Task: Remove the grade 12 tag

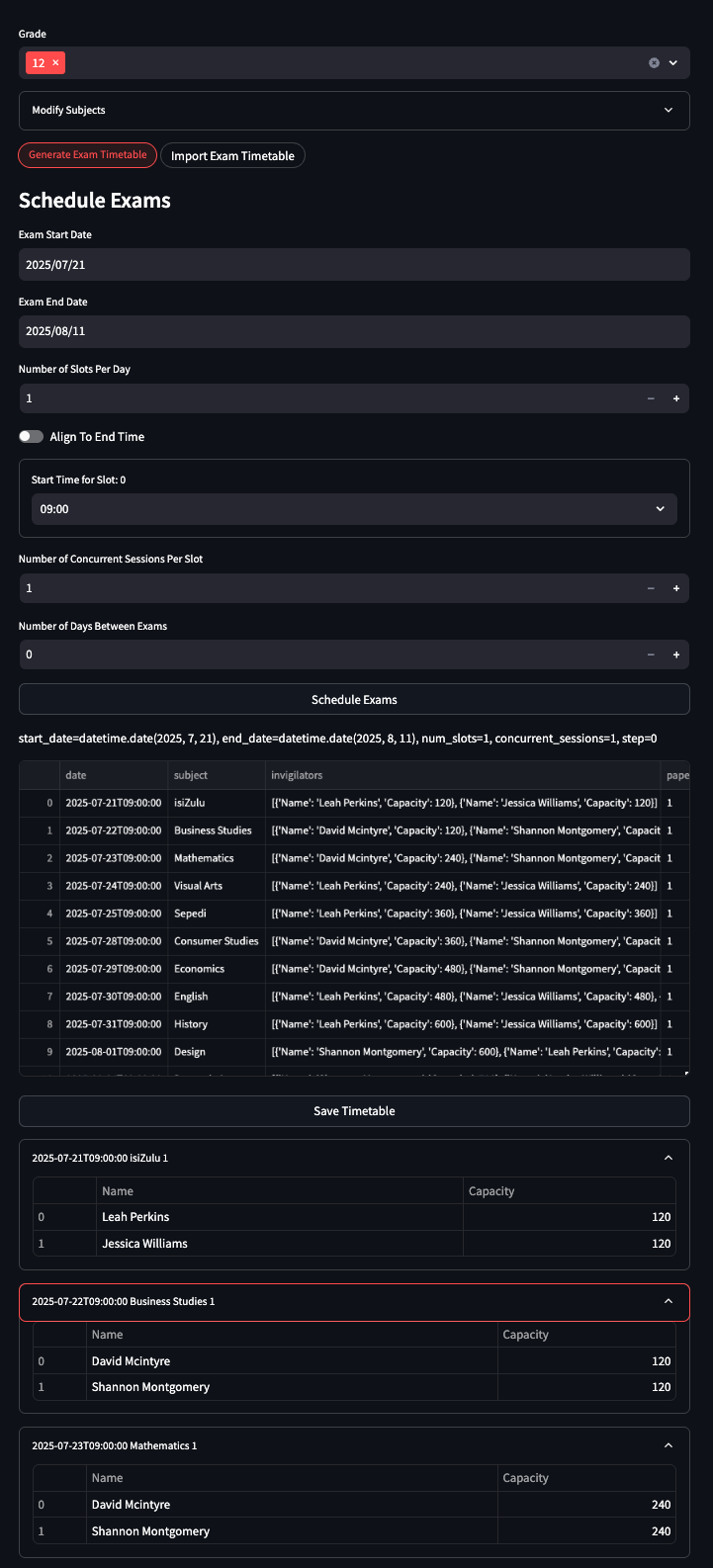Action: tap(55, 62)
